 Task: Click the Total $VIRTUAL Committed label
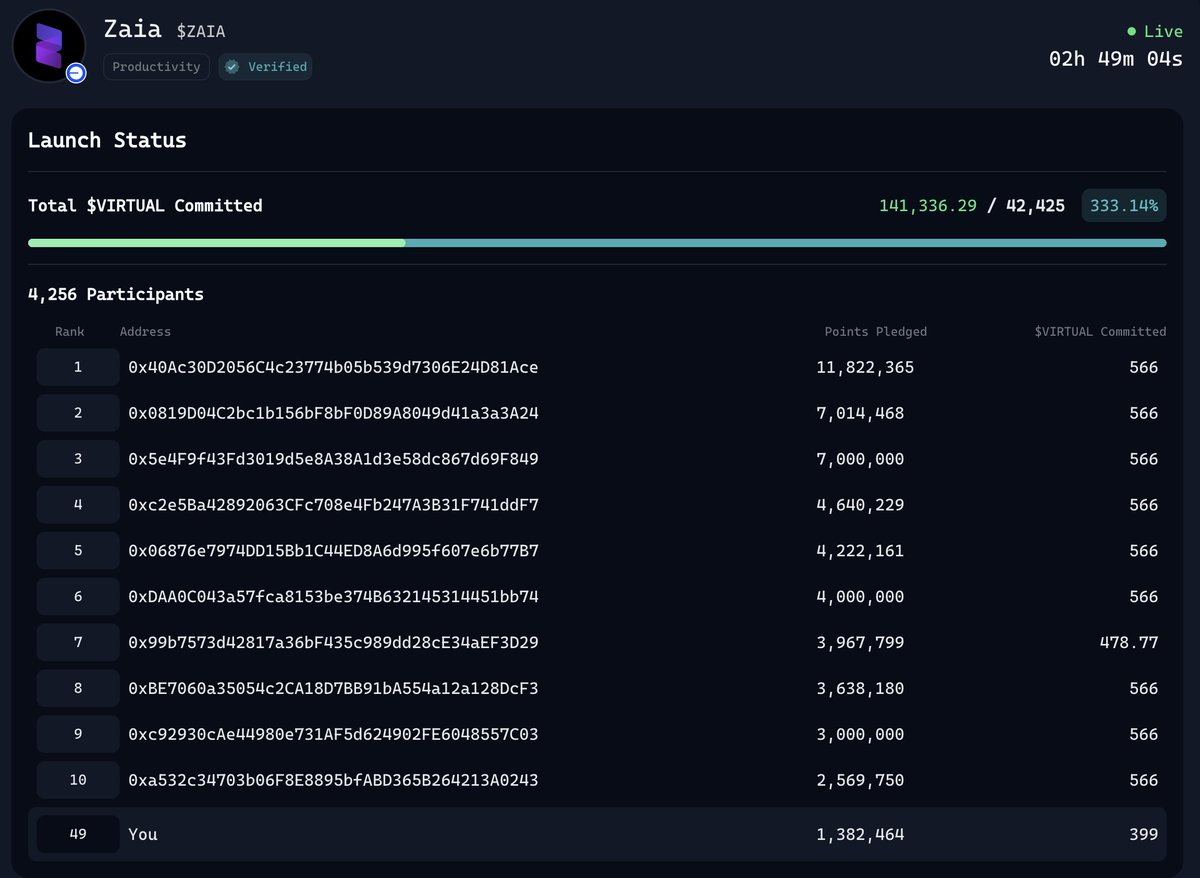tap(145, 206)
